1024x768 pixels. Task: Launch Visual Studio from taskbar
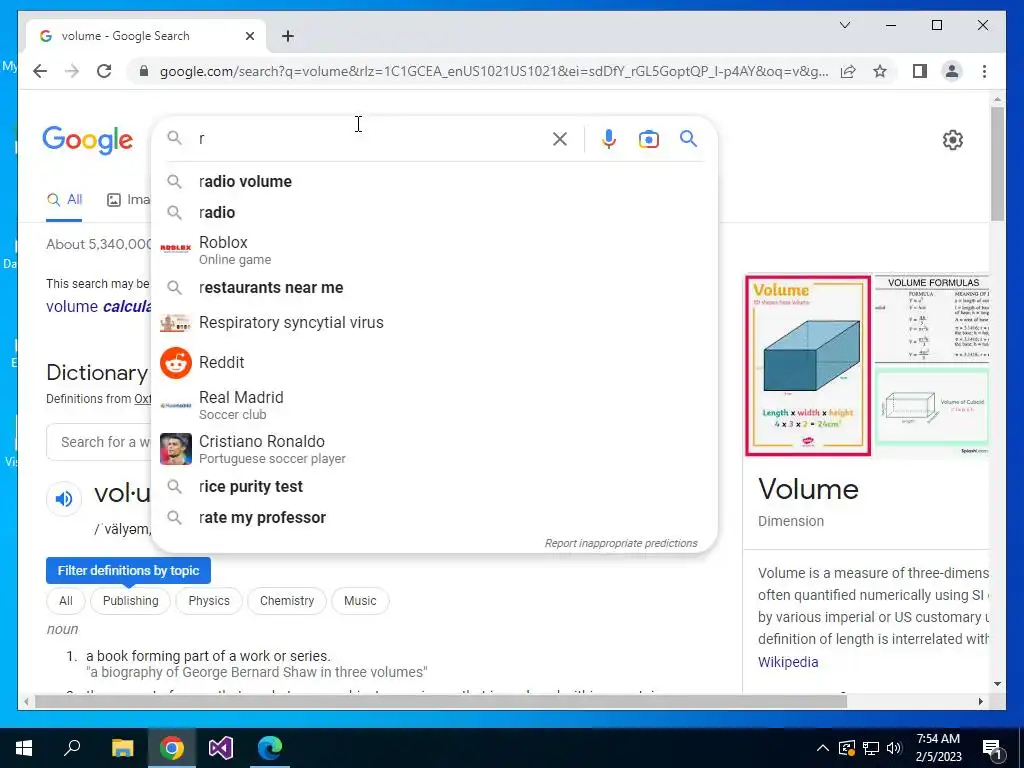pyautogui.click(x=221, y=748)
